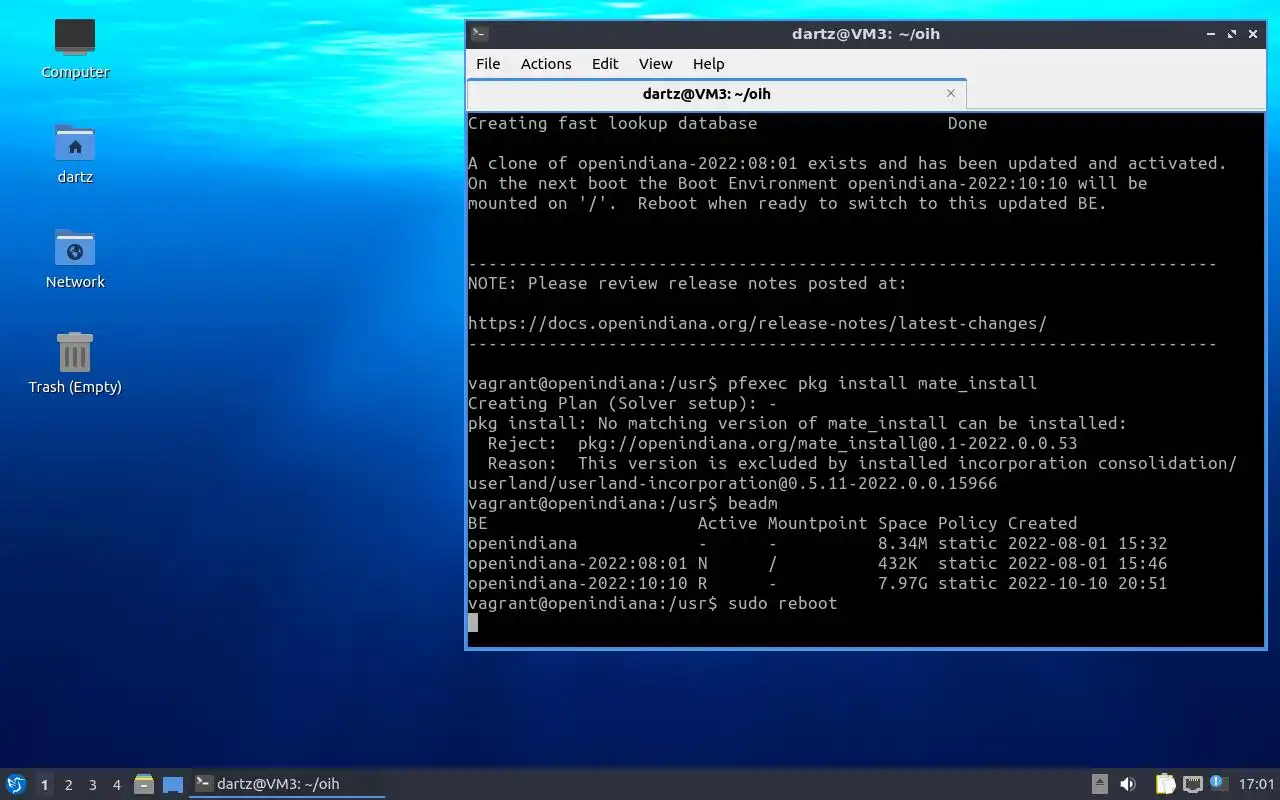Open the Lubuntu application menu
The height and width of the screenshot is (800, 1280).
pyautogui.click(x=16, y=784)
